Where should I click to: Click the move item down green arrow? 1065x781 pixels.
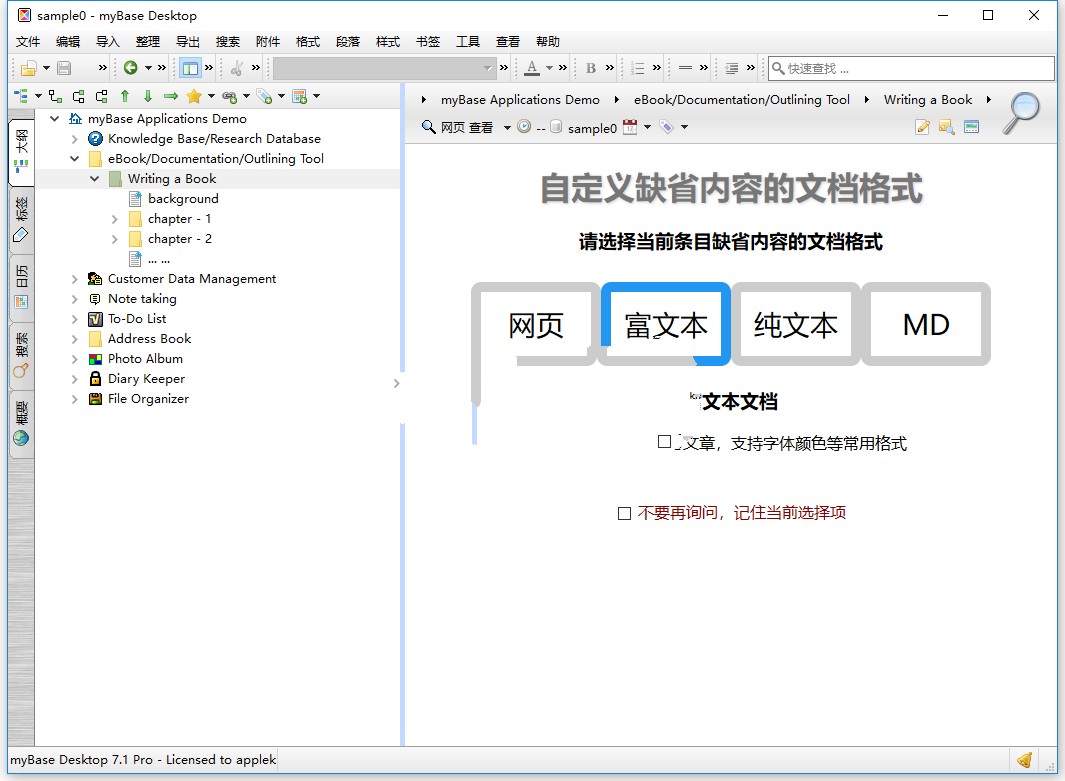tap(148, 96)
